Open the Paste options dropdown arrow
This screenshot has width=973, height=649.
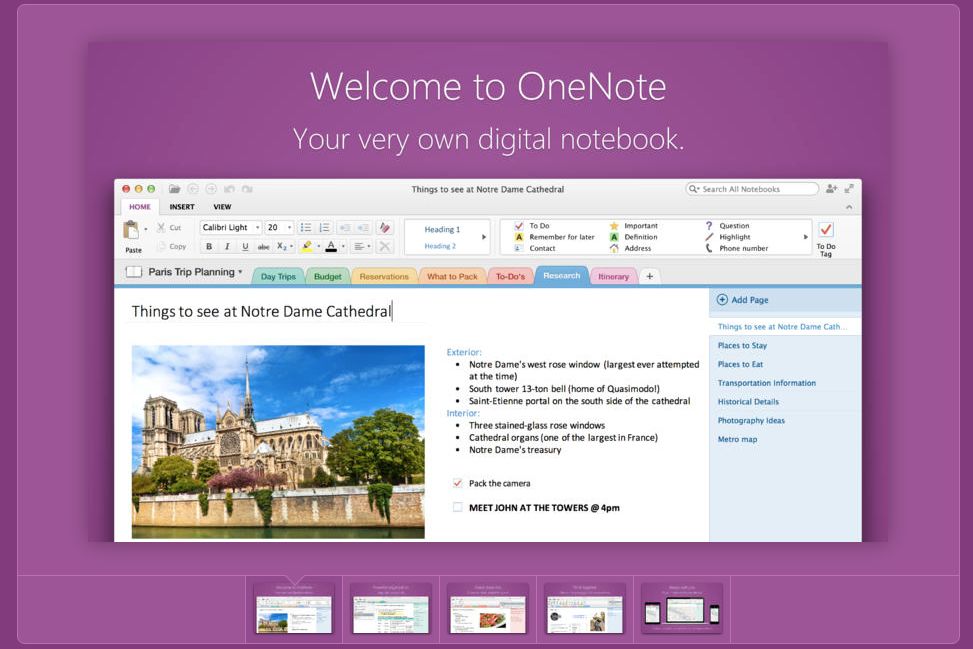(x=146, y=230)
